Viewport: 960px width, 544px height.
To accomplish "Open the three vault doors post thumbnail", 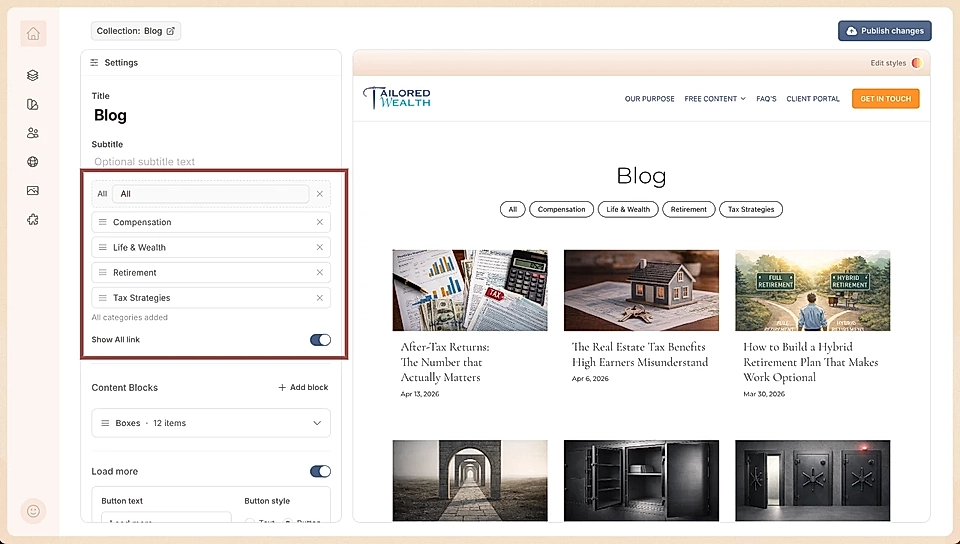I will coord(812,480).
